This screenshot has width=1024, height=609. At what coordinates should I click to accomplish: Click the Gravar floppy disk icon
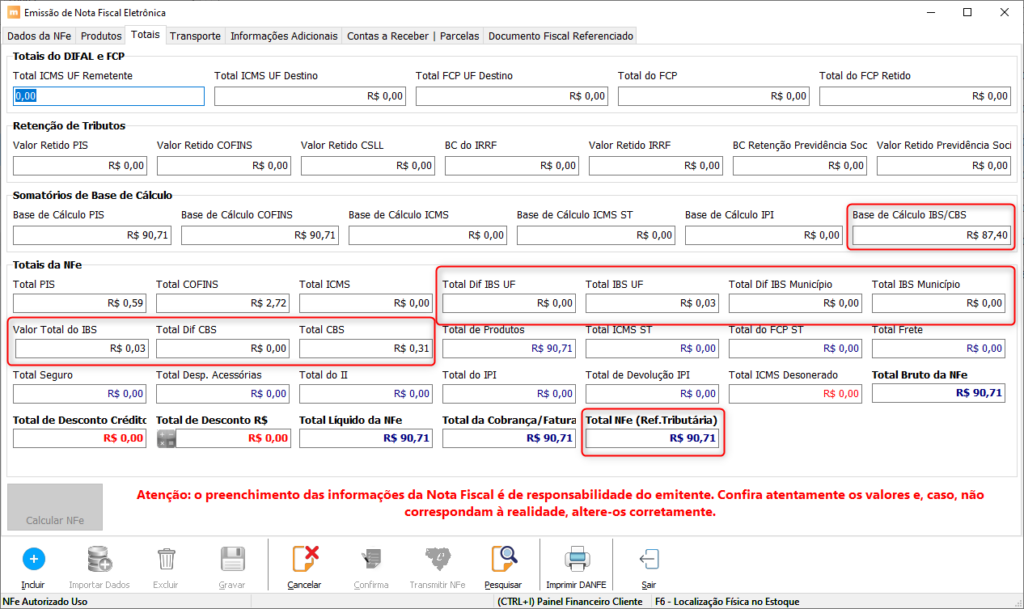tap(233, 559)
